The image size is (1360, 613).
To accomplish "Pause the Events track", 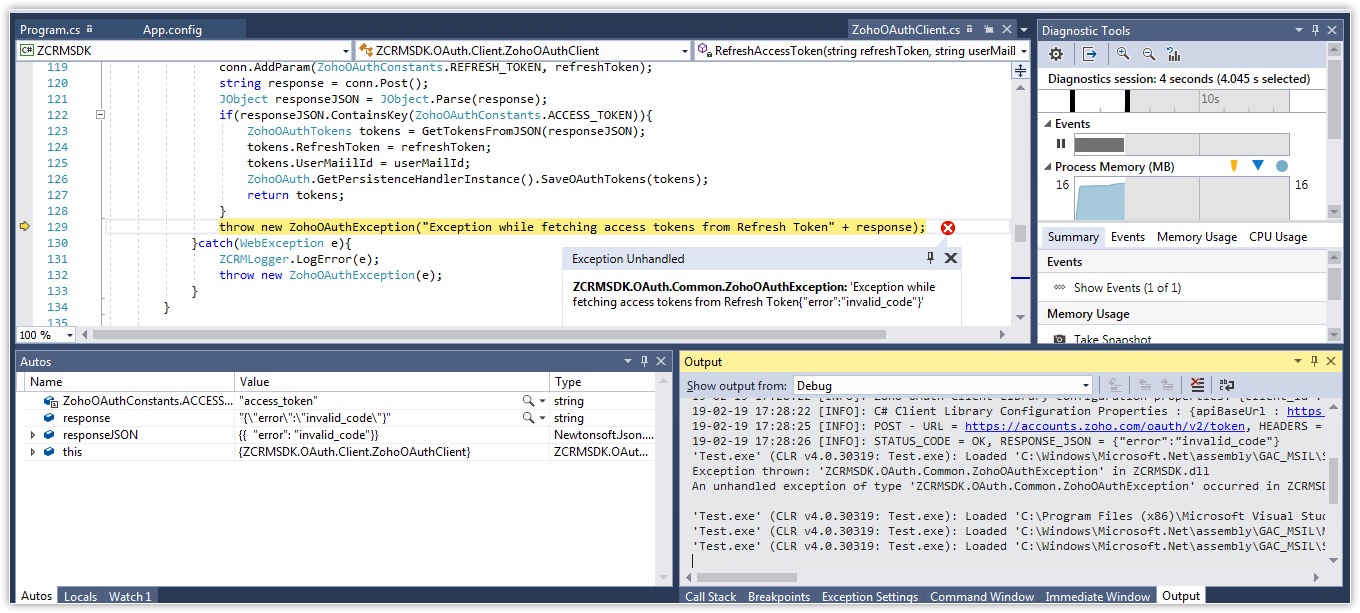I will pyautogui.click(x=1061, y=144).
